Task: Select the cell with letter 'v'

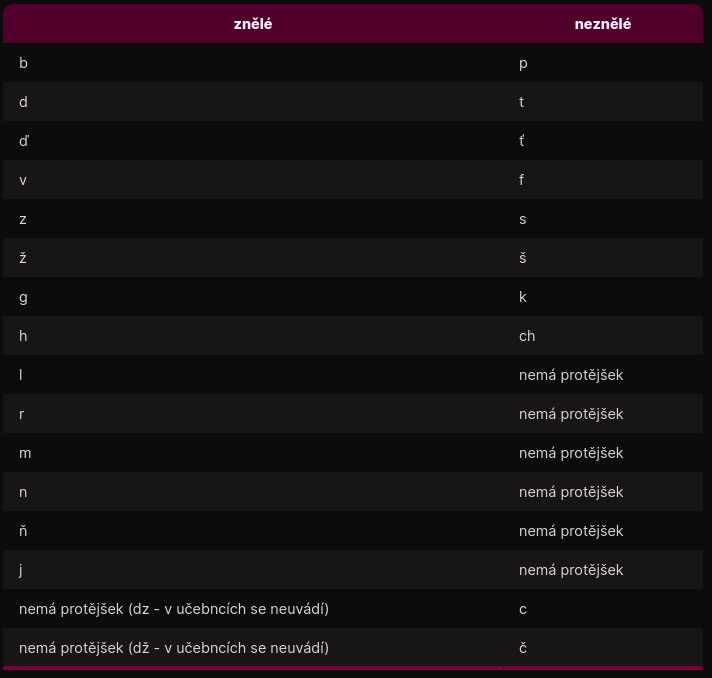Action: click(253, 180)
